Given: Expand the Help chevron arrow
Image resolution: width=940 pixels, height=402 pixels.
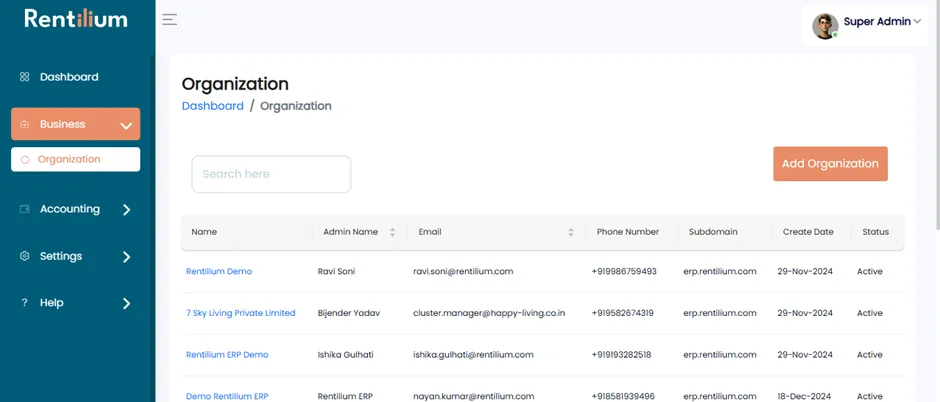Looking at the screenshot, I should [126, 304].
